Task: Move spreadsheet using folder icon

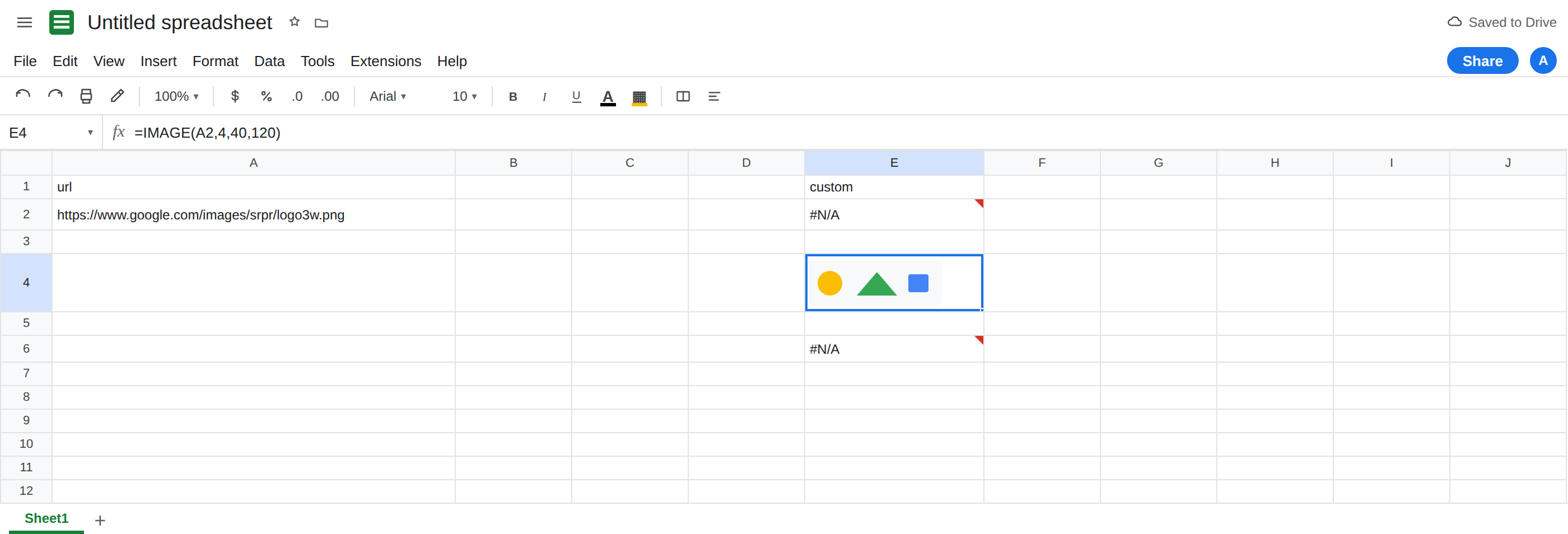Action: click(321, 23)
